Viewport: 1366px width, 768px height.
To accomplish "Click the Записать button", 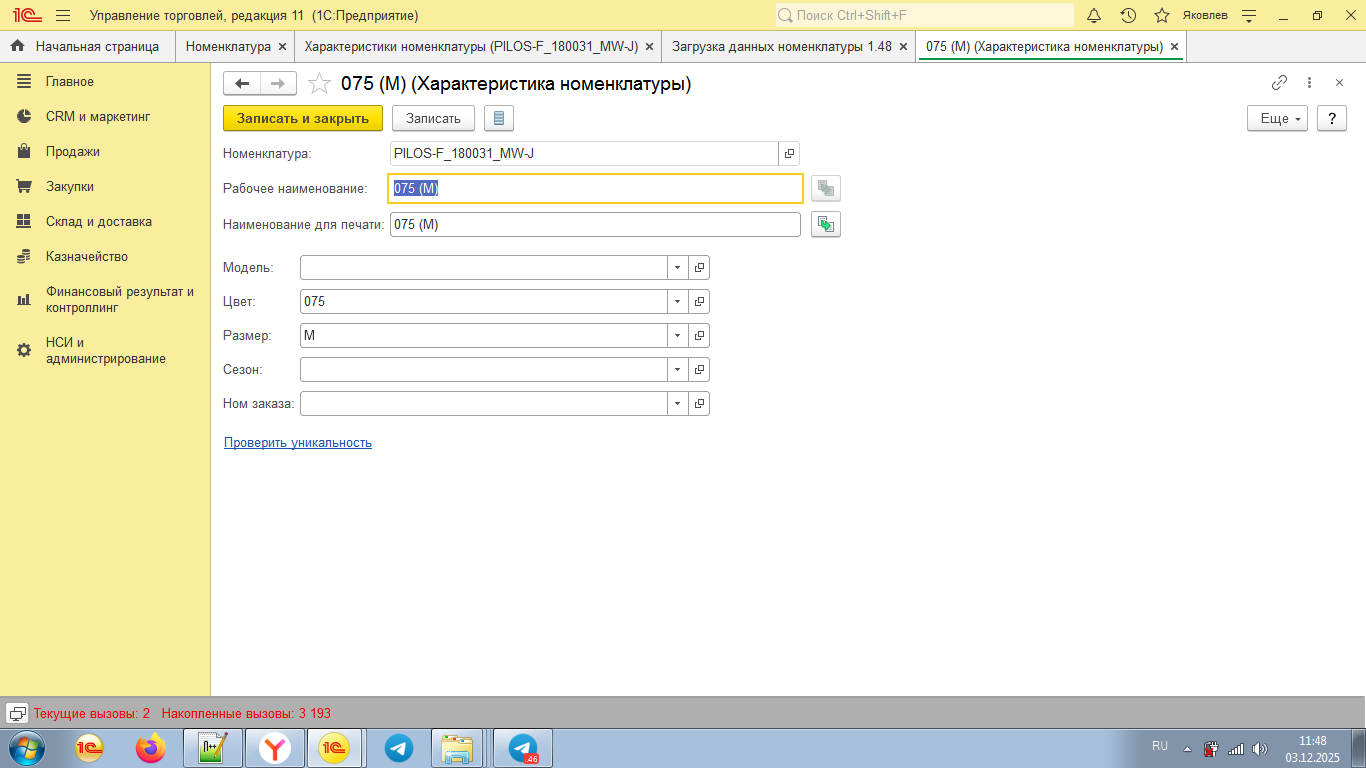I will (x=433, y=118).
